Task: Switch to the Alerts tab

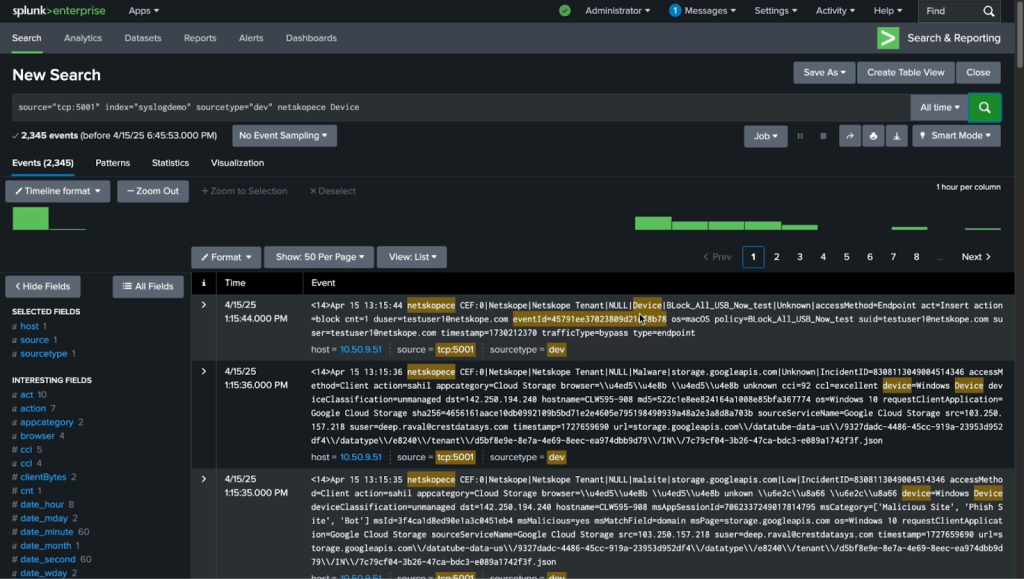Action: click(x=251, y=38)
